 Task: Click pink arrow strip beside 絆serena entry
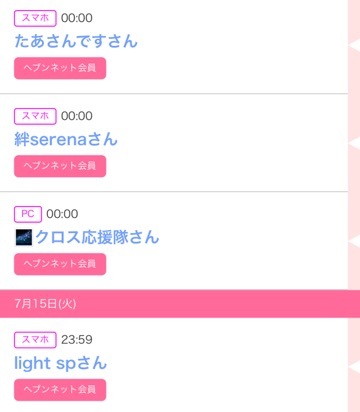pos(354,143)
